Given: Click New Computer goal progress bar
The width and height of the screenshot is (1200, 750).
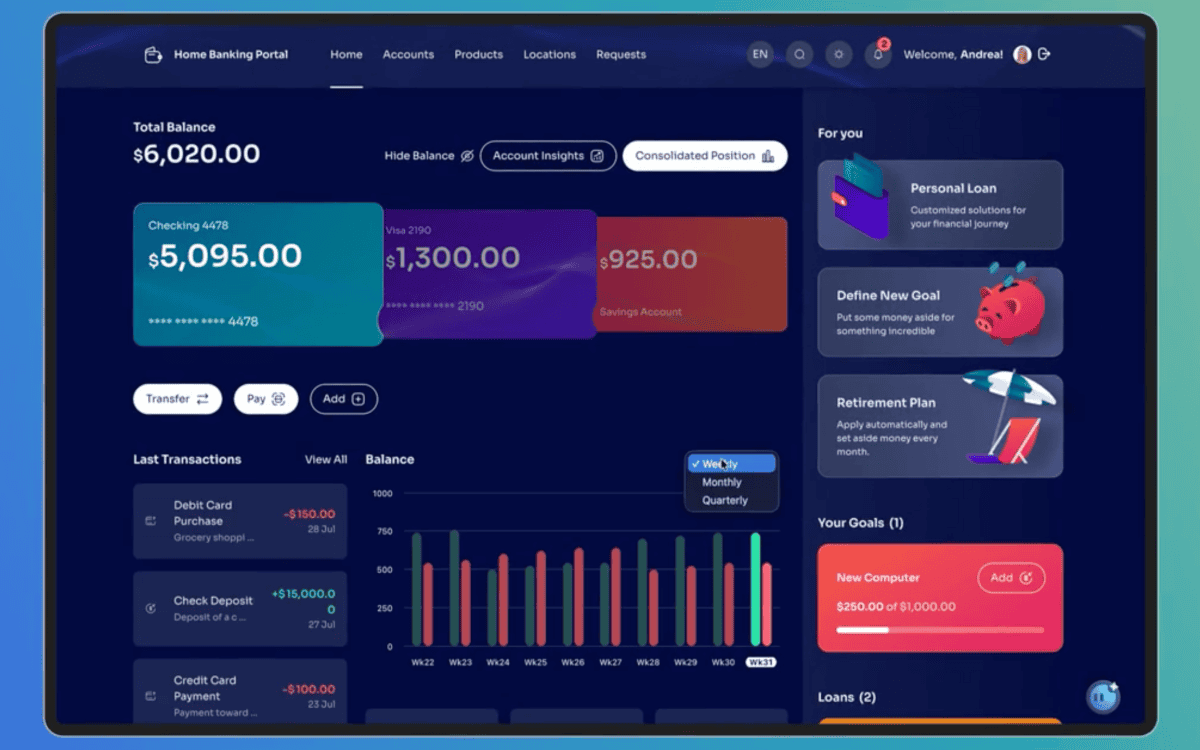Looking at the screenshot, I should (x=940, y=630).
